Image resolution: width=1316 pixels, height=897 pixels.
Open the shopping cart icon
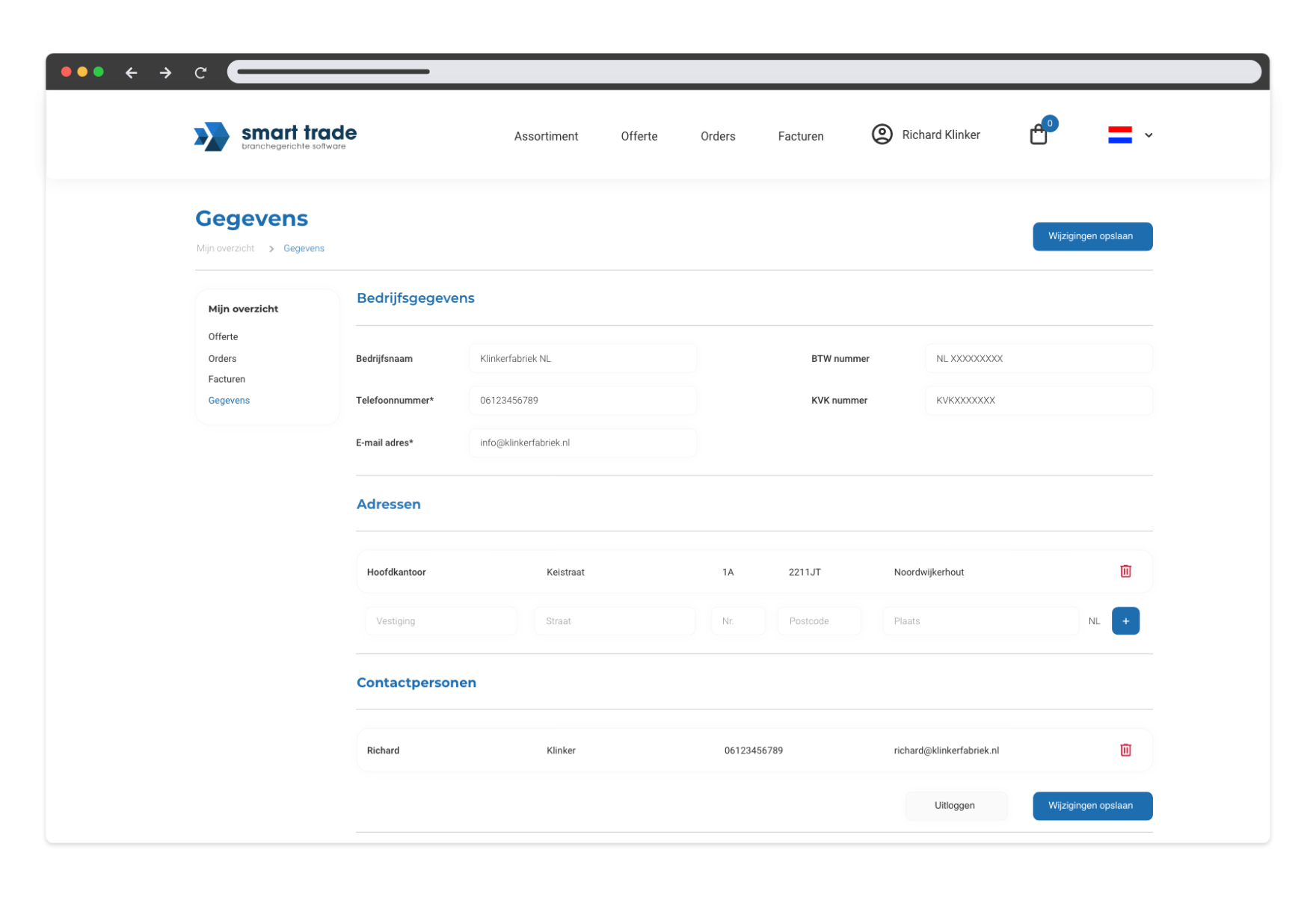coord(1038,135)
